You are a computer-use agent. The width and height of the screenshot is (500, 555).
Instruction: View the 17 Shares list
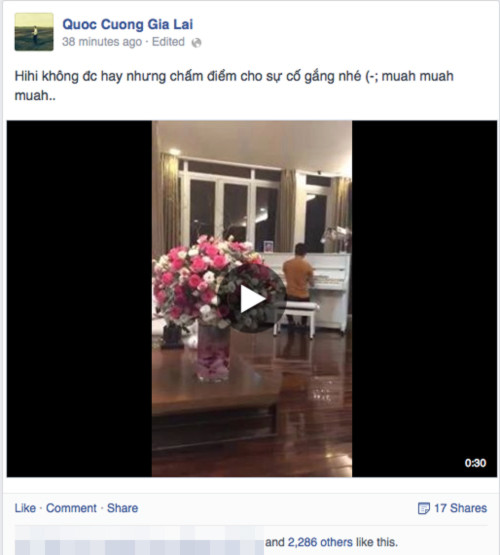[x=460, y=508]
